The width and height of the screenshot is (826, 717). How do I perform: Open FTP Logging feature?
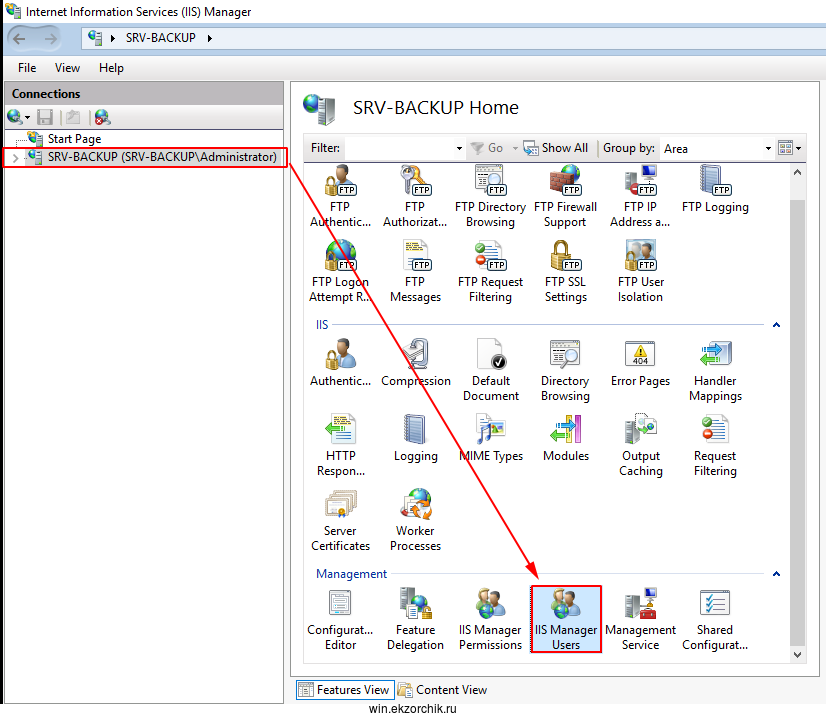pos(715,190)
